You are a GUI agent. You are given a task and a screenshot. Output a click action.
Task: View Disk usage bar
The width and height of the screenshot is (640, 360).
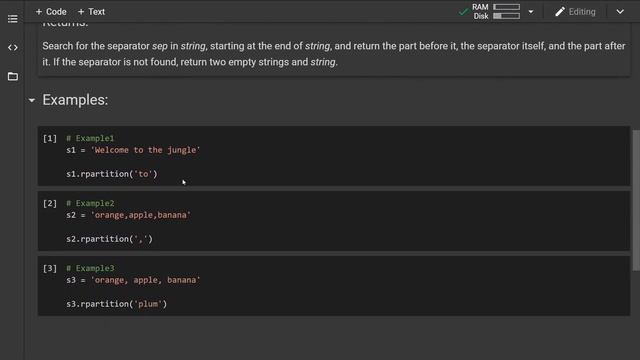[507, 16]
